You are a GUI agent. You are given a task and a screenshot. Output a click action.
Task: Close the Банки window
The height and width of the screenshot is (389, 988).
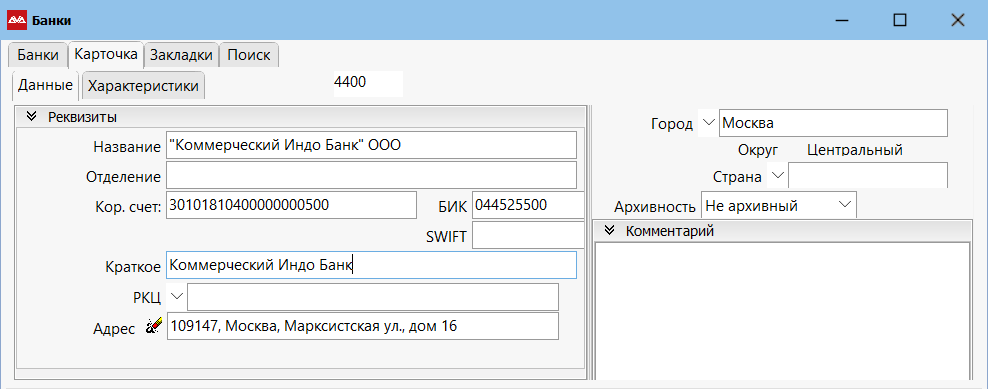958,20
